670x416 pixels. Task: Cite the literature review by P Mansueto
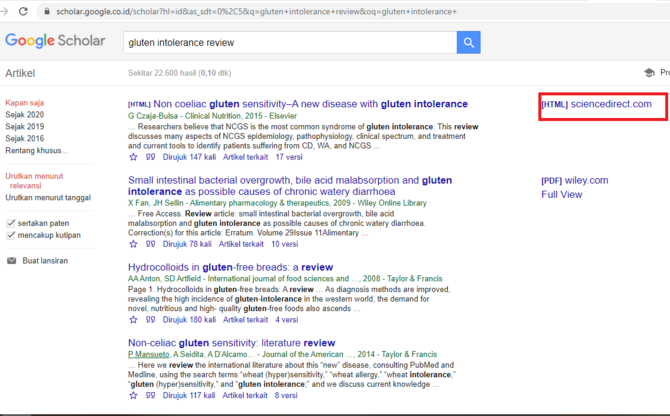(150, 395)
